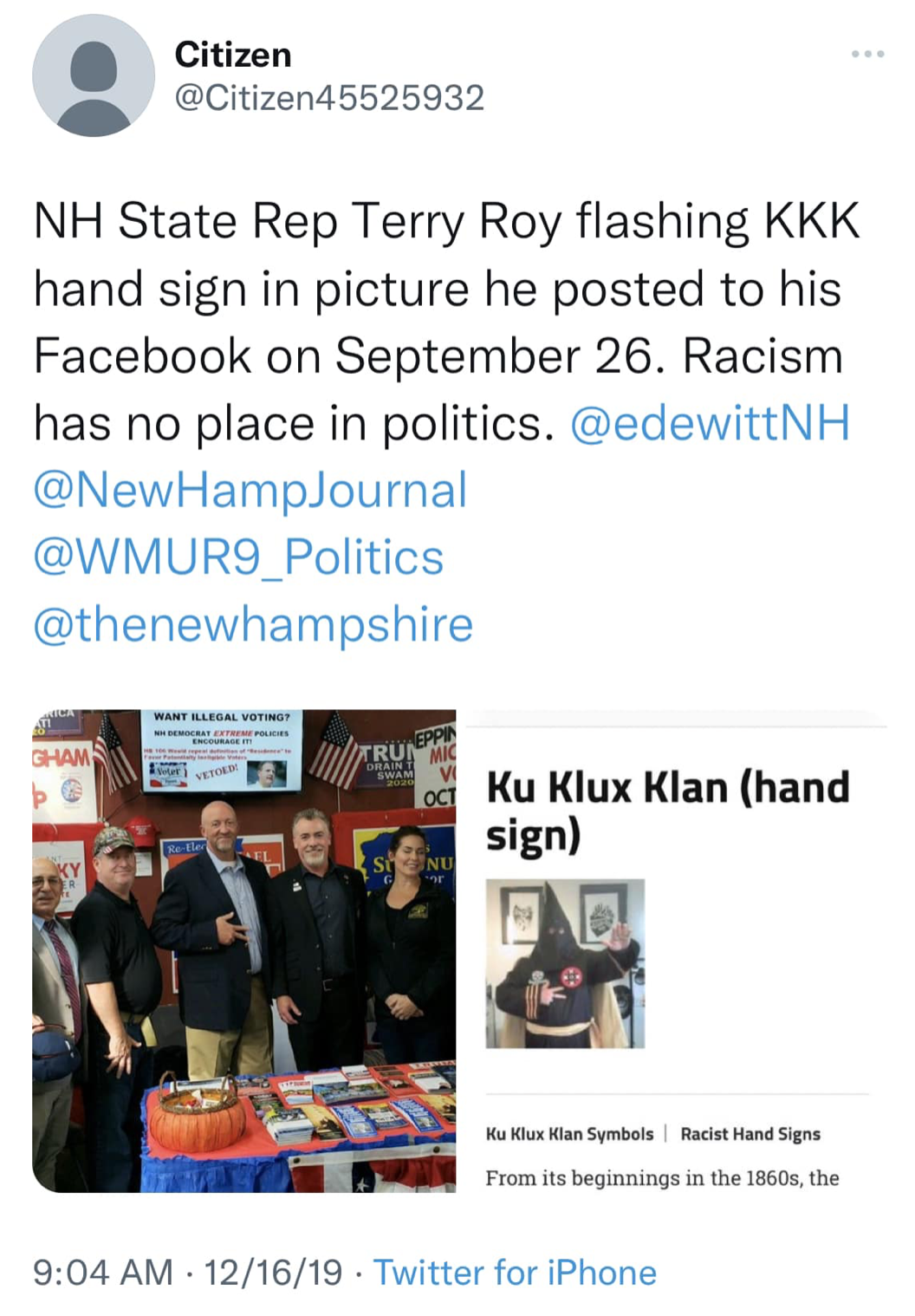Open the three-dot tweet options menu
This screenshot has height=1316, width=915.
click(x=867, y=54)
